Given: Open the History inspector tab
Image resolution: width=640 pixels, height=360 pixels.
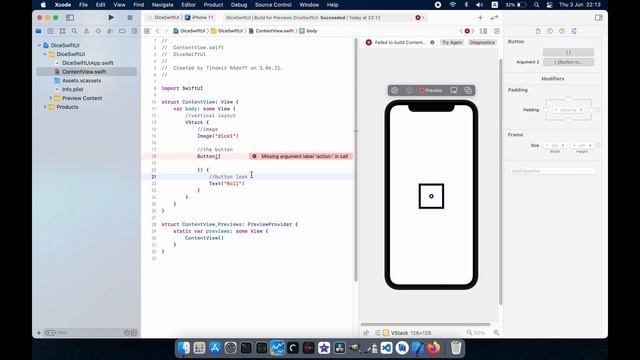Looking at the screenshot, I should (550, 31).
